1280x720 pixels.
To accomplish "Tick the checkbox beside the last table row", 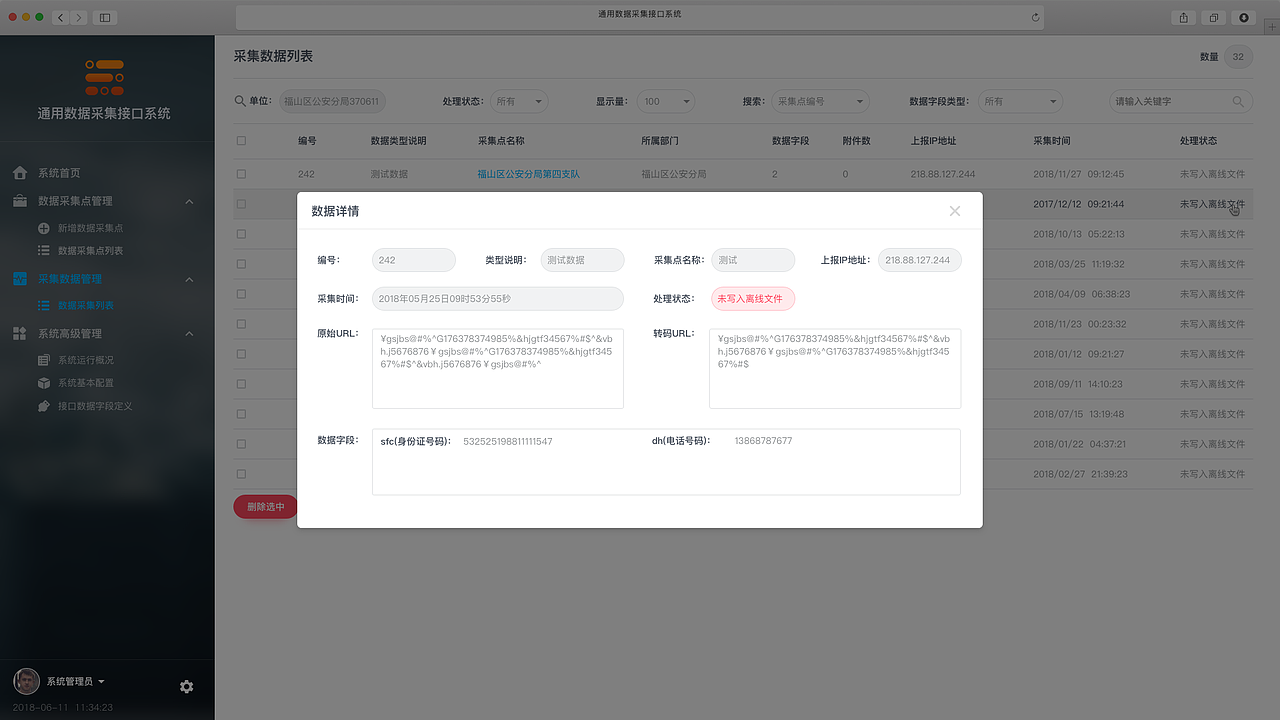I will click(240, 473).
